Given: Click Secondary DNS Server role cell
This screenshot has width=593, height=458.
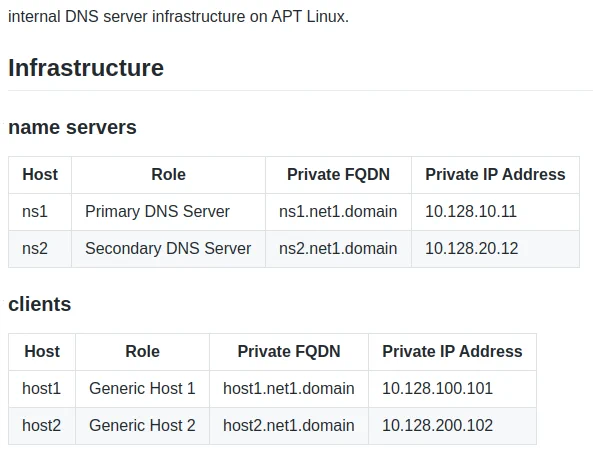Looking at the screenshot, I should coord(168,249).
